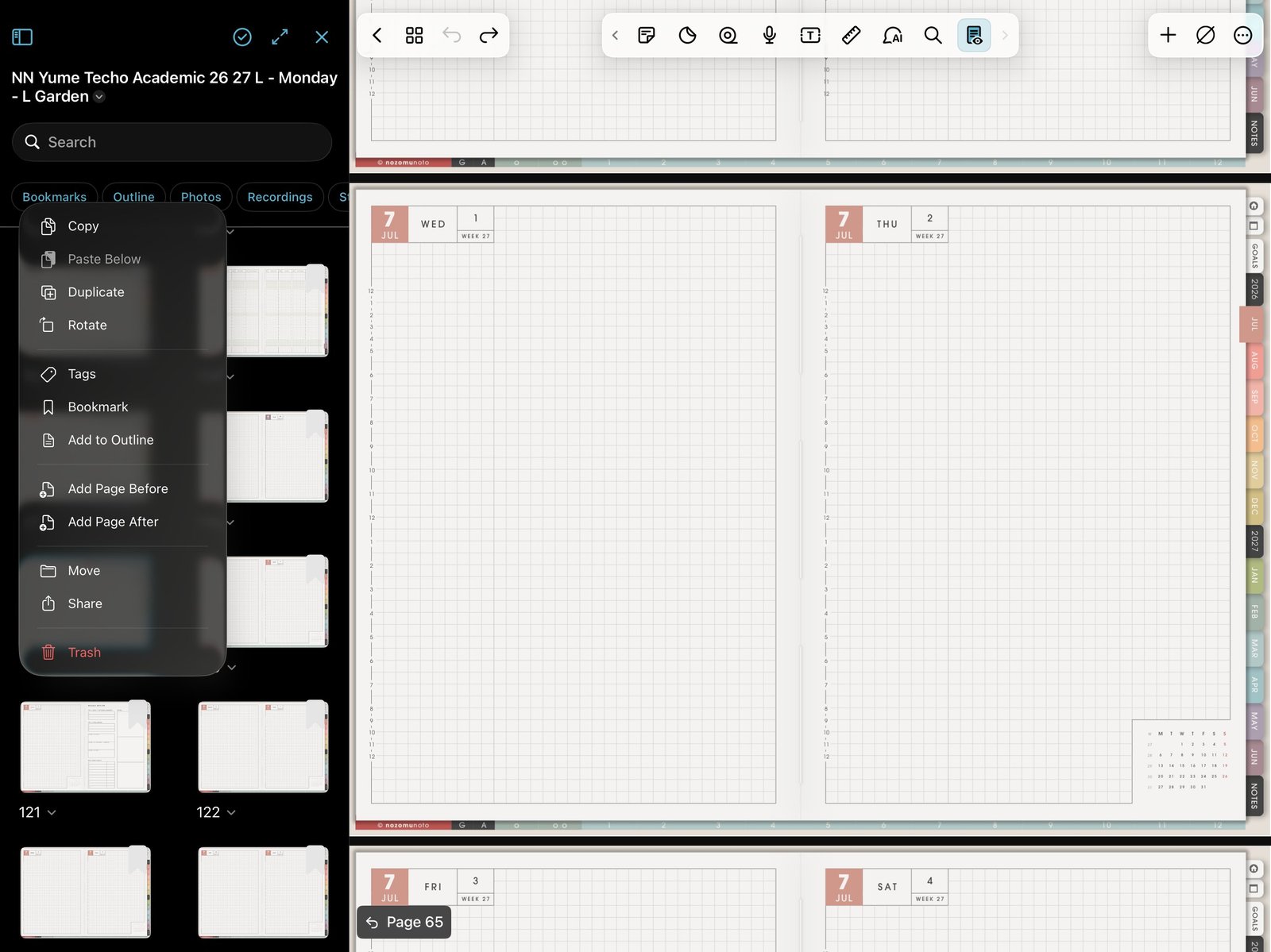Switch to the Photos tab
The image size is (1271, 952).
(201, 197)
